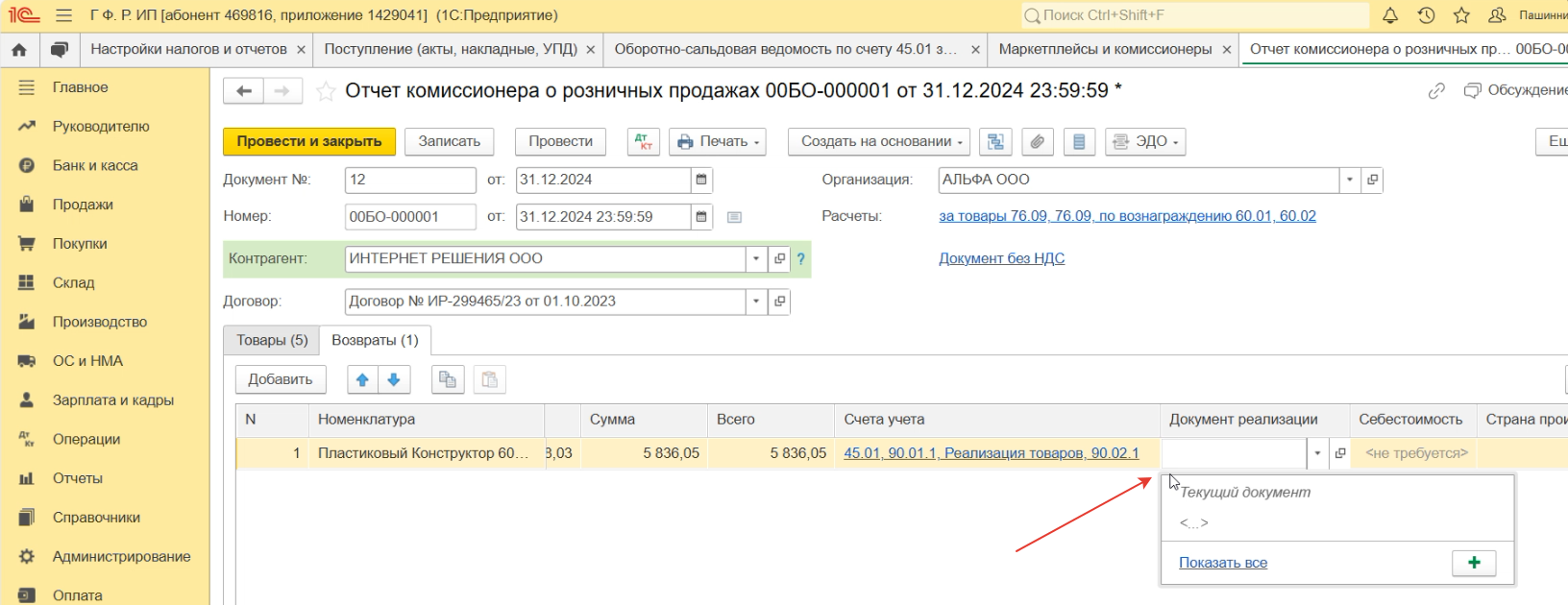The height and width of the screenshot is (605, 1568).
Task: Click the Провести и закрыть button
Action: (x=309, y=142)
